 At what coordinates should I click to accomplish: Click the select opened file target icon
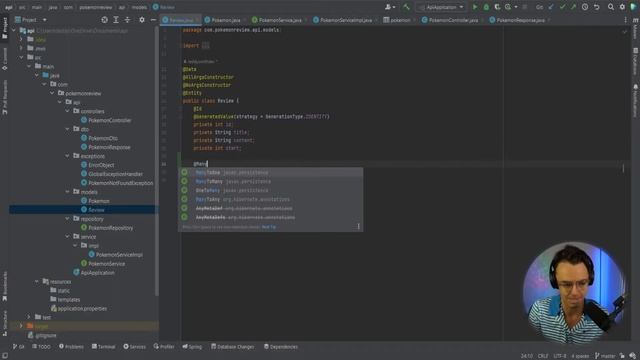[x=104, y=20]
